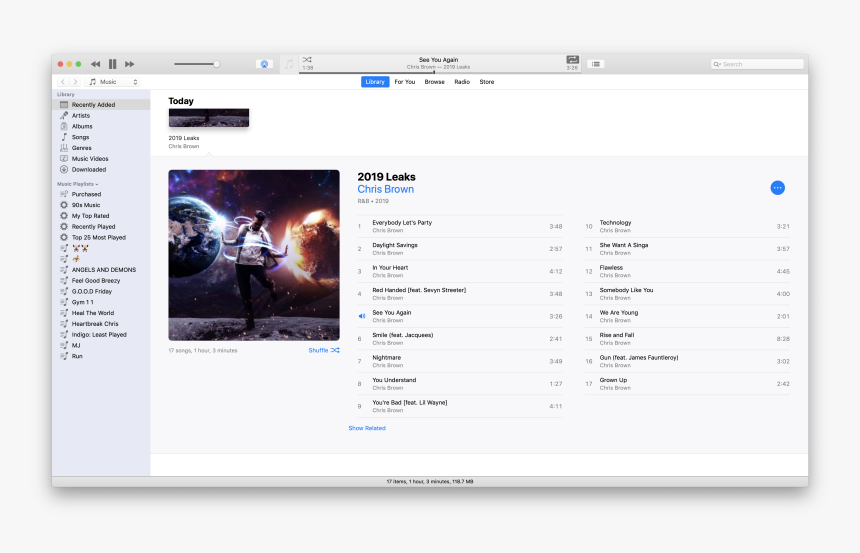Screen dimensions: 860x553
Task: Click the Purchased playlist icon
Action: coord(64,194)
